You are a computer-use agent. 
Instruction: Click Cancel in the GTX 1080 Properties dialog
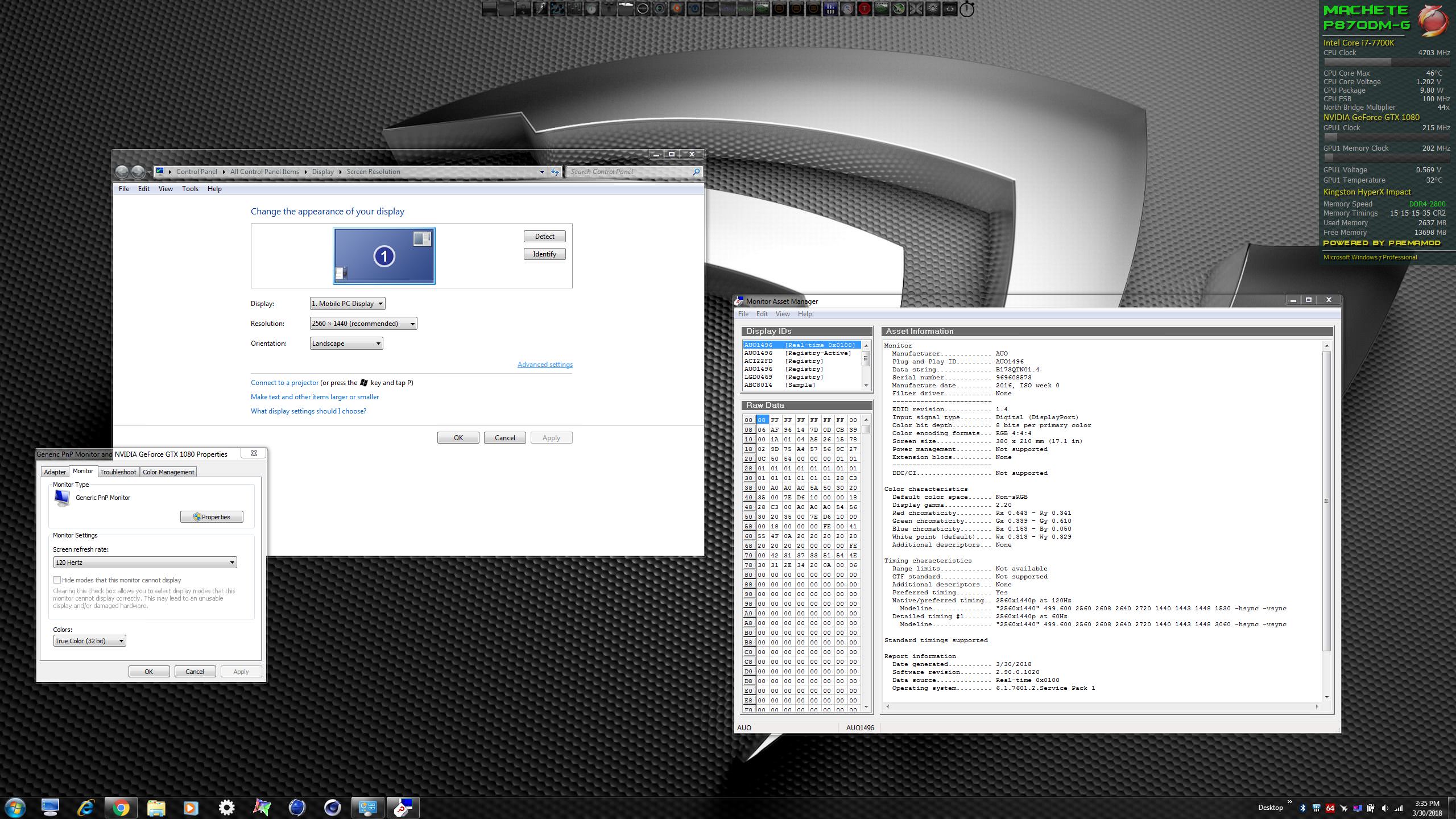(195, 672)
